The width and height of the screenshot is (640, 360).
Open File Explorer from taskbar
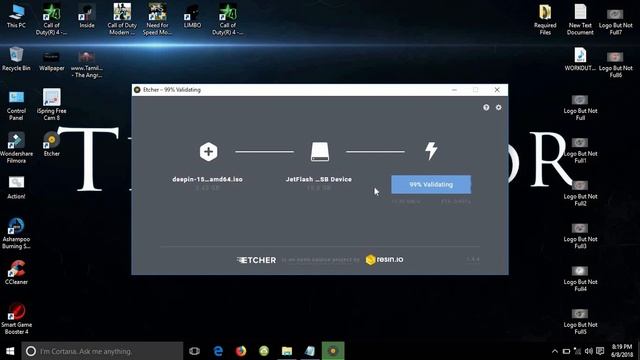(x=287, y=351)
